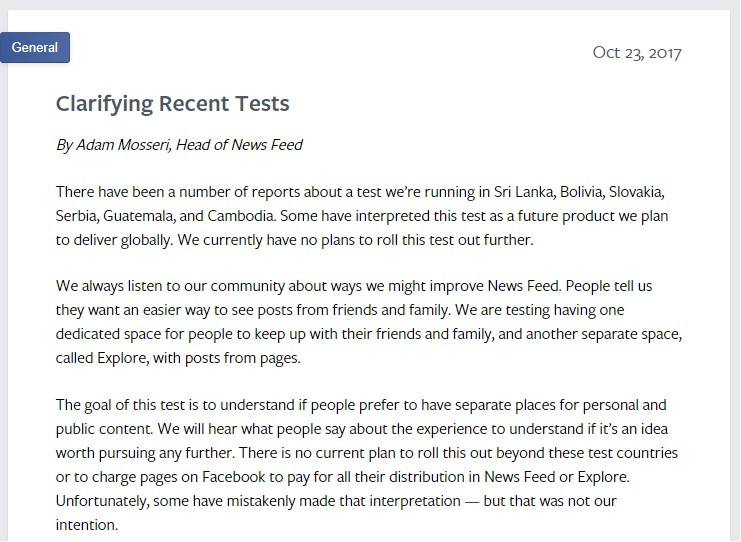Click the blue General category tag
This screenshot has width=741, height=542.
(35, 47)
